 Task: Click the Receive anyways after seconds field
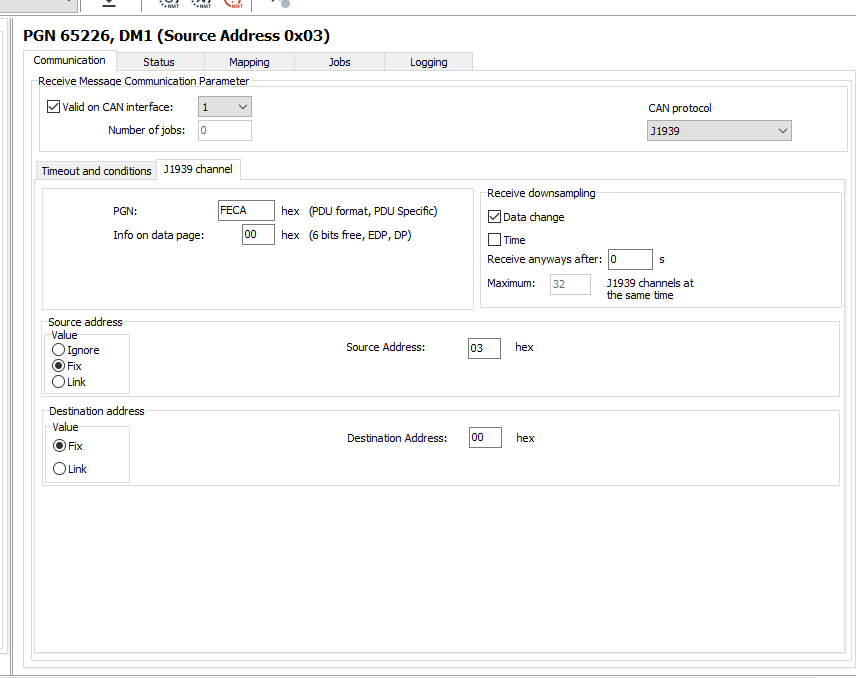point(629,260)
